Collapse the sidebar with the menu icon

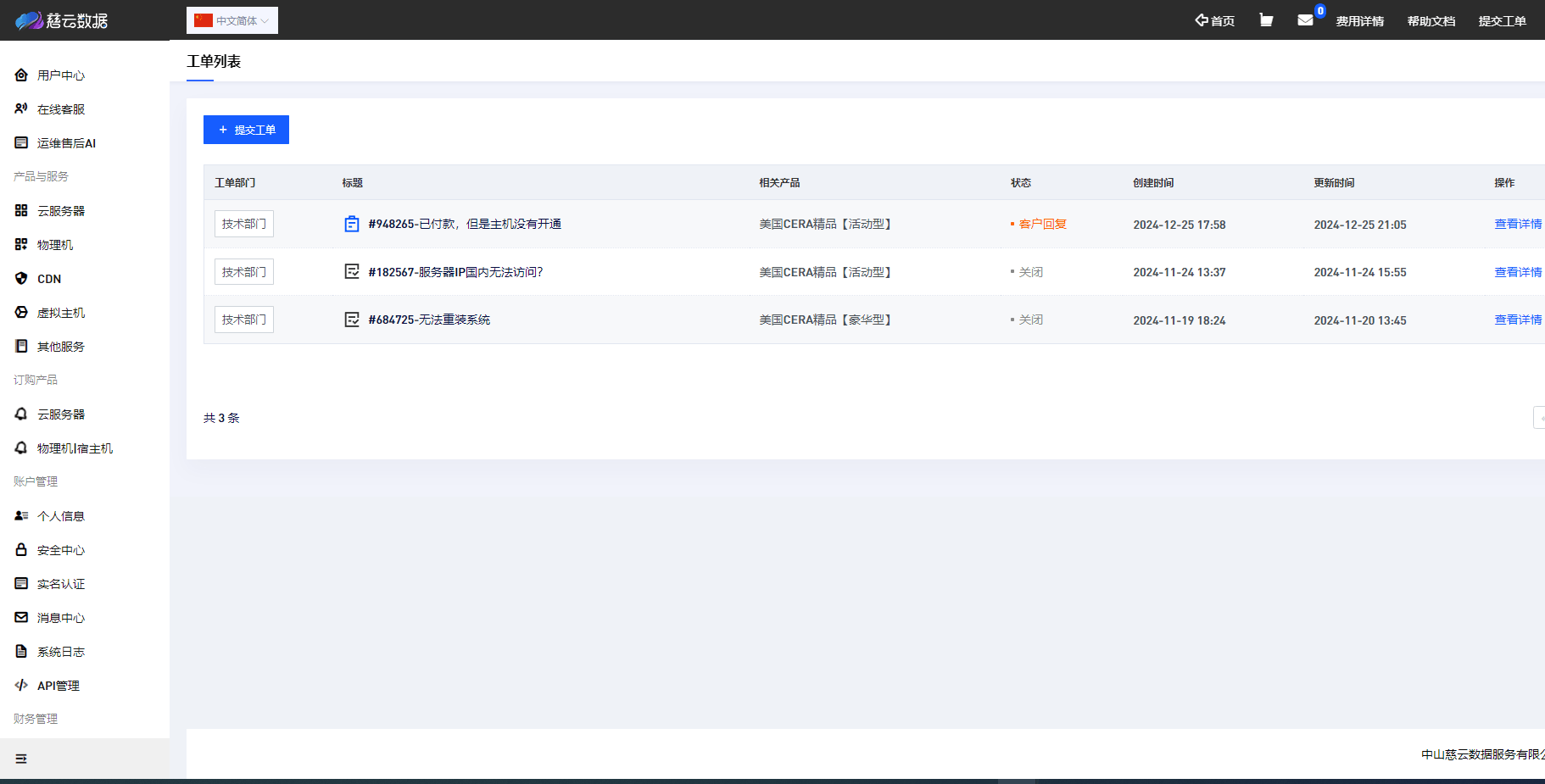(x=21, y=759)
